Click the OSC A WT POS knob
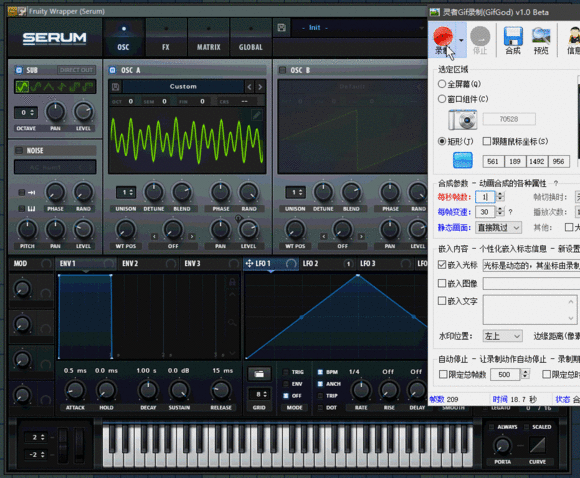Screen dimensions: 580x478 tap(126, 230)
